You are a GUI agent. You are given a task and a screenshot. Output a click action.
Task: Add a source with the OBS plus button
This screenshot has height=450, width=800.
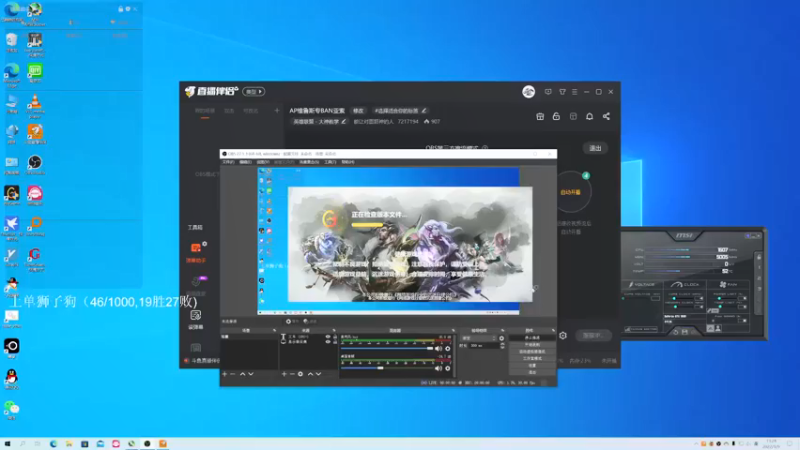pos(284,374)
